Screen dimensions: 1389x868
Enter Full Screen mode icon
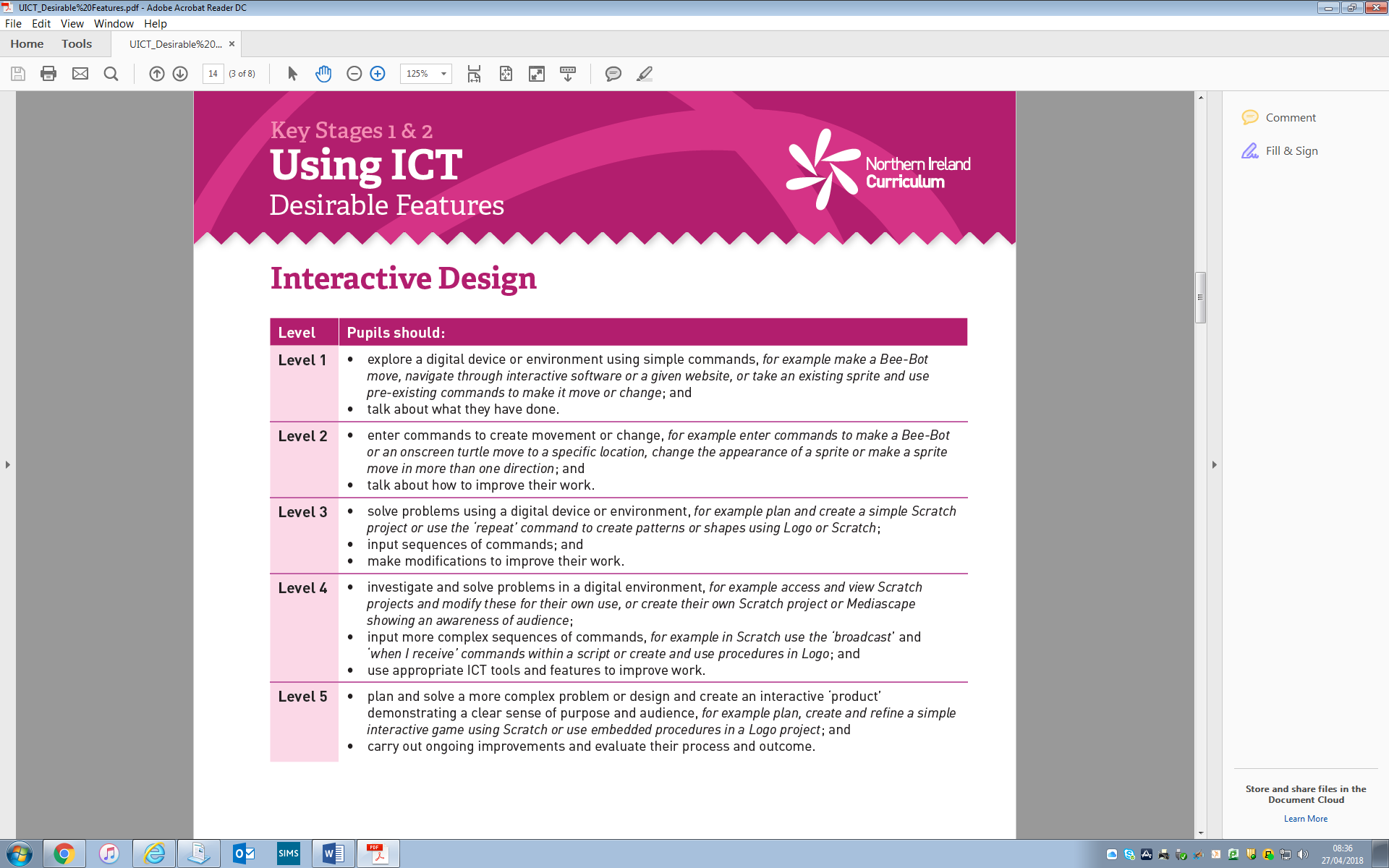[x=537, y=74]
